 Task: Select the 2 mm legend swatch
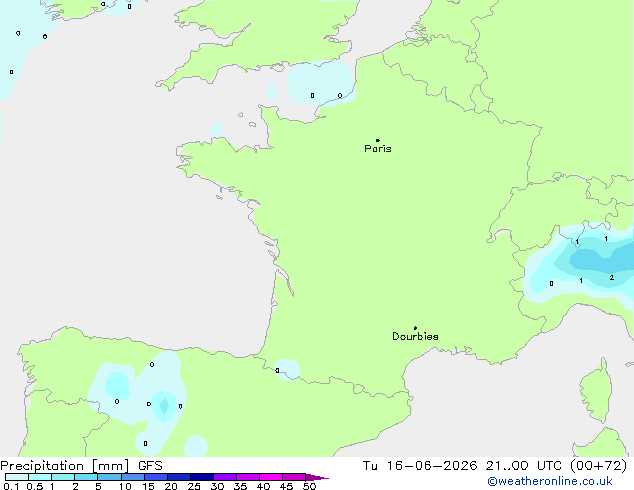86,477
